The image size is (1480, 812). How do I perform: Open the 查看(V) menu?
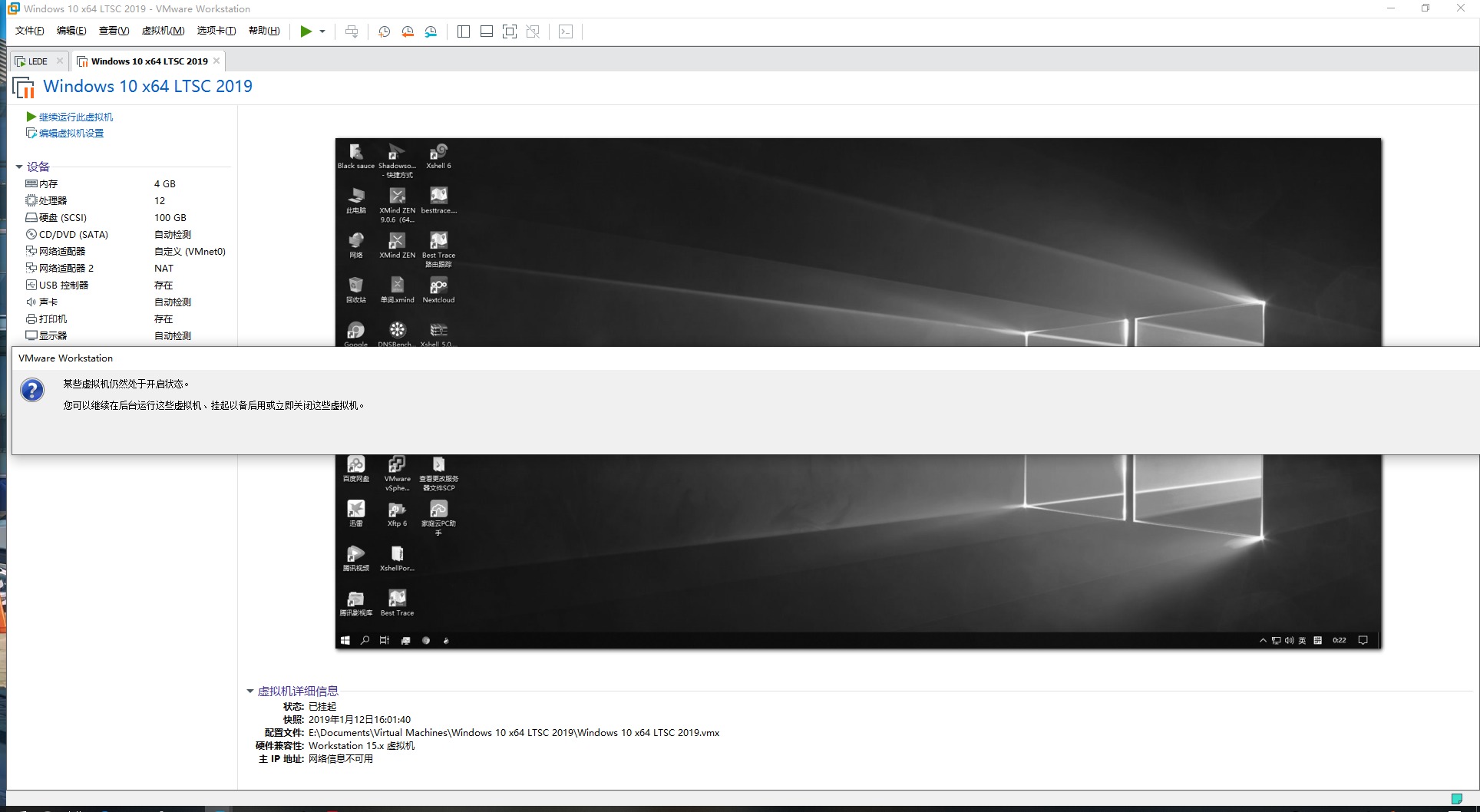click(114, 31)
